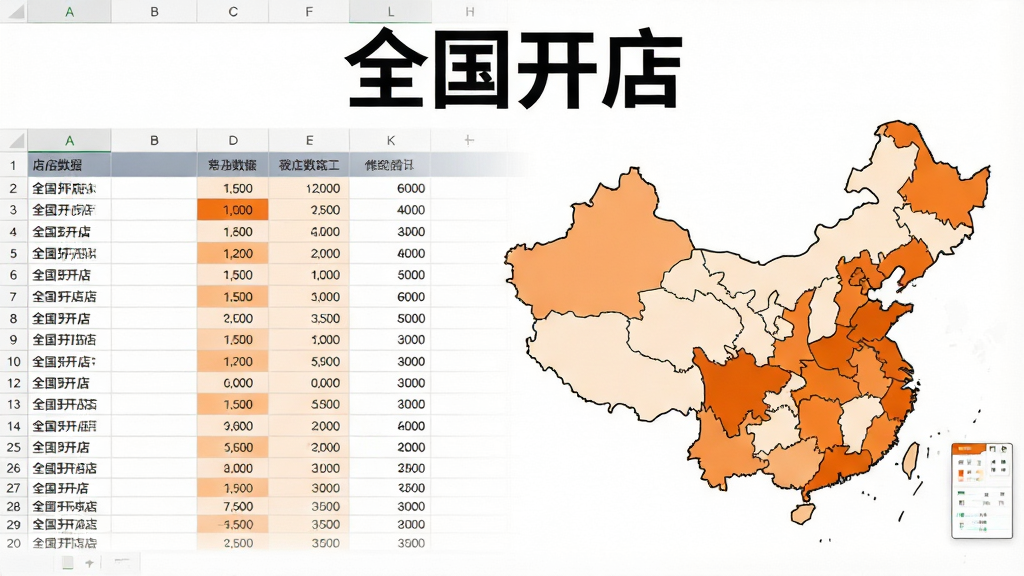Select column D header
Screen dimensions: 1024x576
[233, 140]
